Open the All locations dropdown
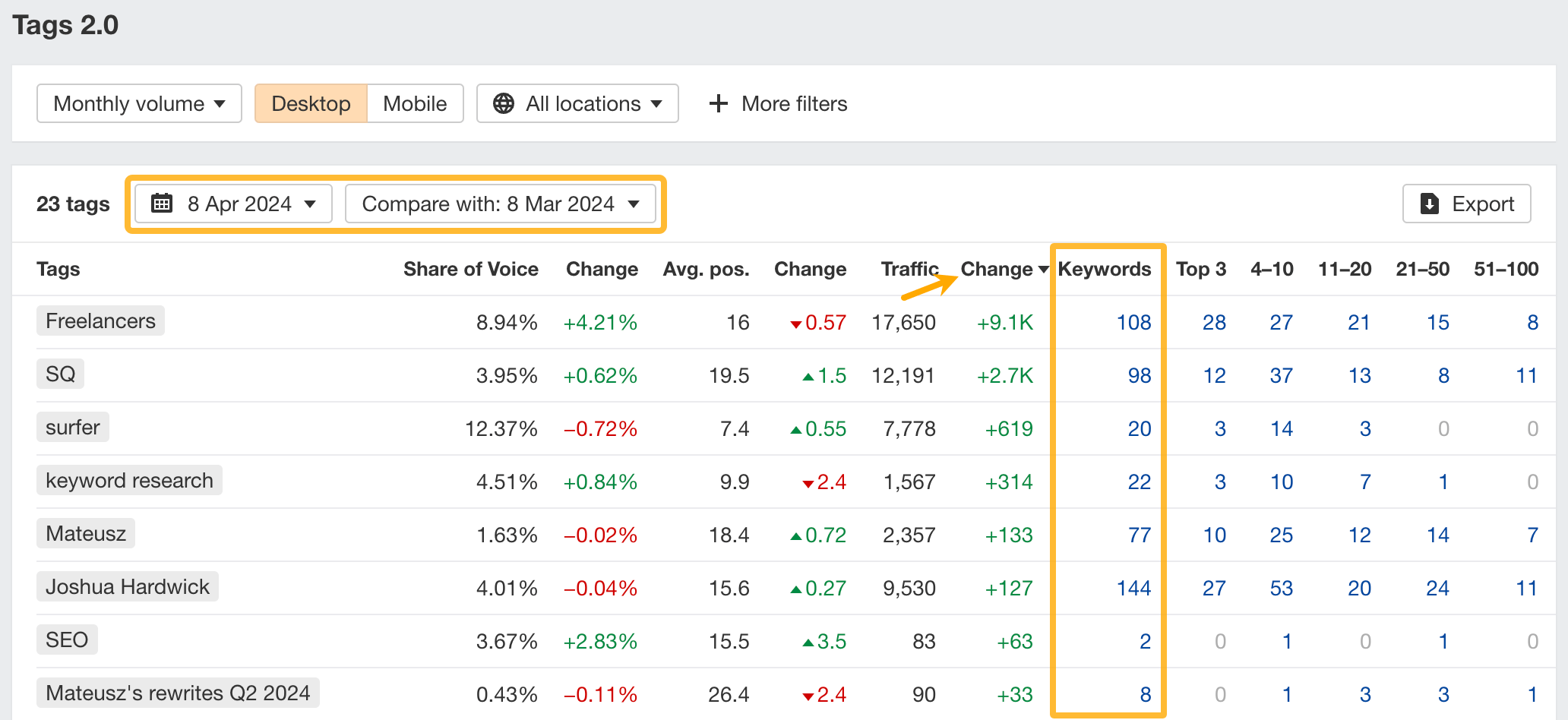 (x=577, y=103)
